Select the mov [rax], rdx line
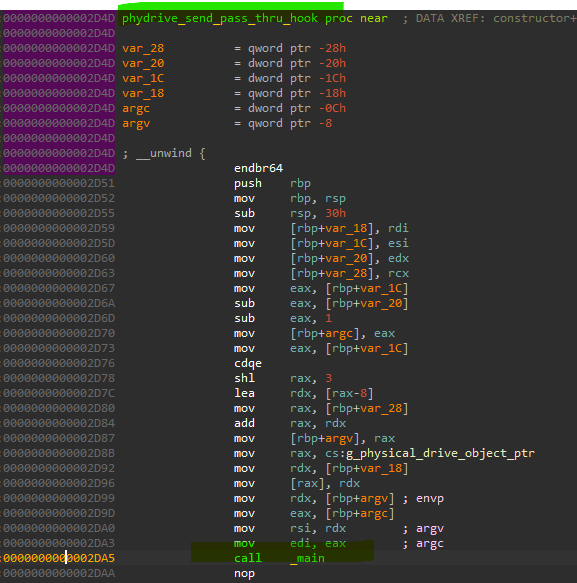This screenshot has width=577, height=583. (x=297, y=484)
